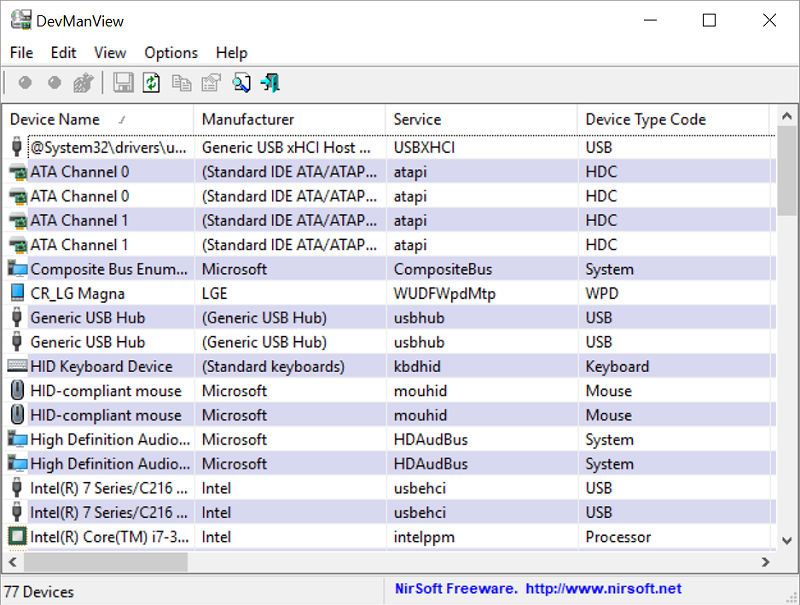
Task: Click the processor icon beside Intel(R) Core(TM) i7
Action: pos(17,536)
